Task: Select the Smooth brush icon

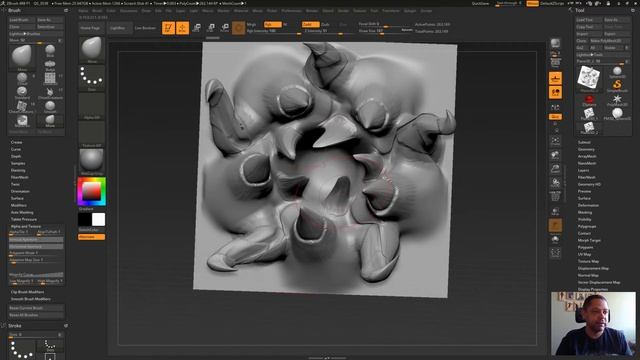Action: click(x=50, y=107)
